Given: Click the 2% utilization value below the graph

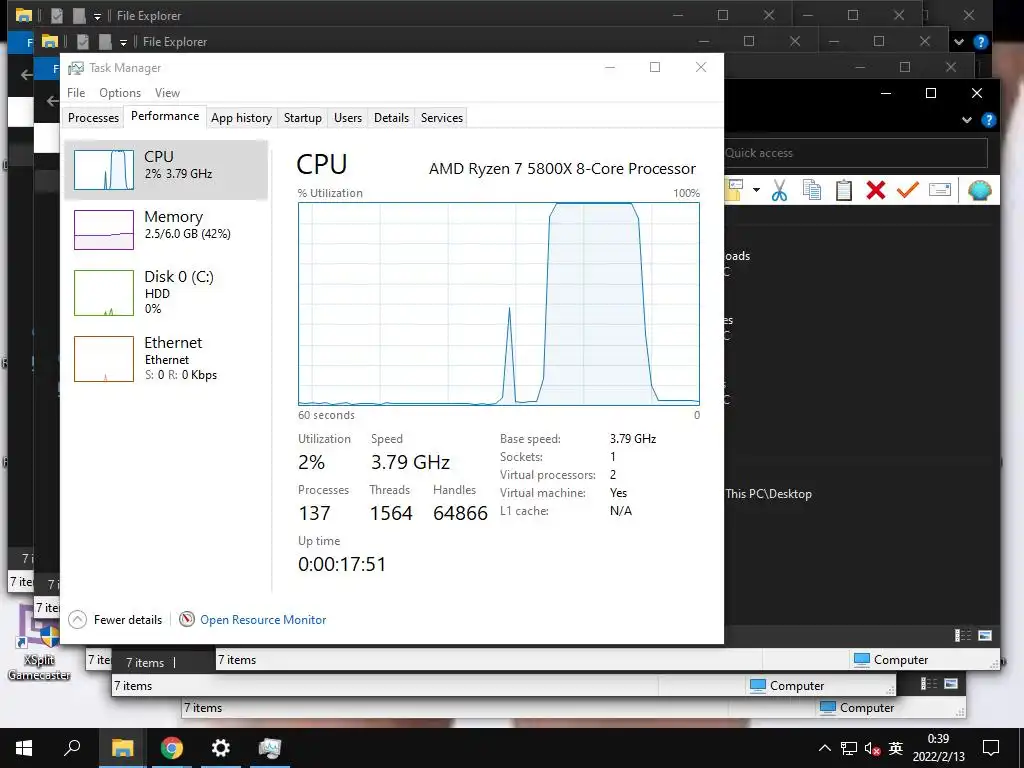Looking at the screenshot, I should (312, 462).
